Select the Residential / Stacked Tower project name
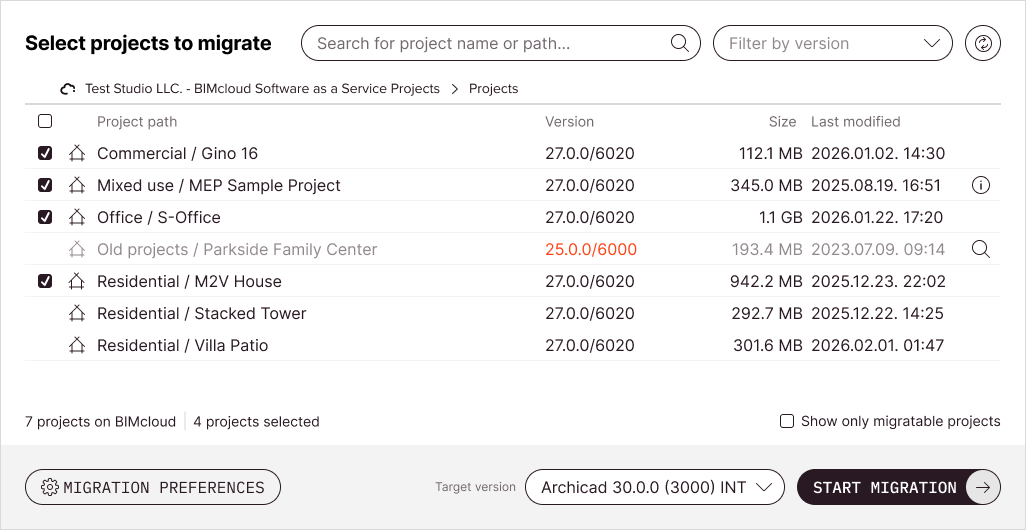The image size is (1026, 530). pos(202,313)
